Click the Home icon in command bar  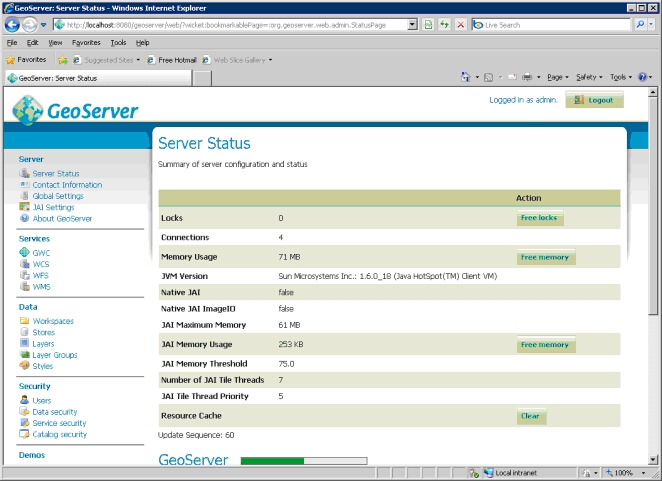coord(465,77)
